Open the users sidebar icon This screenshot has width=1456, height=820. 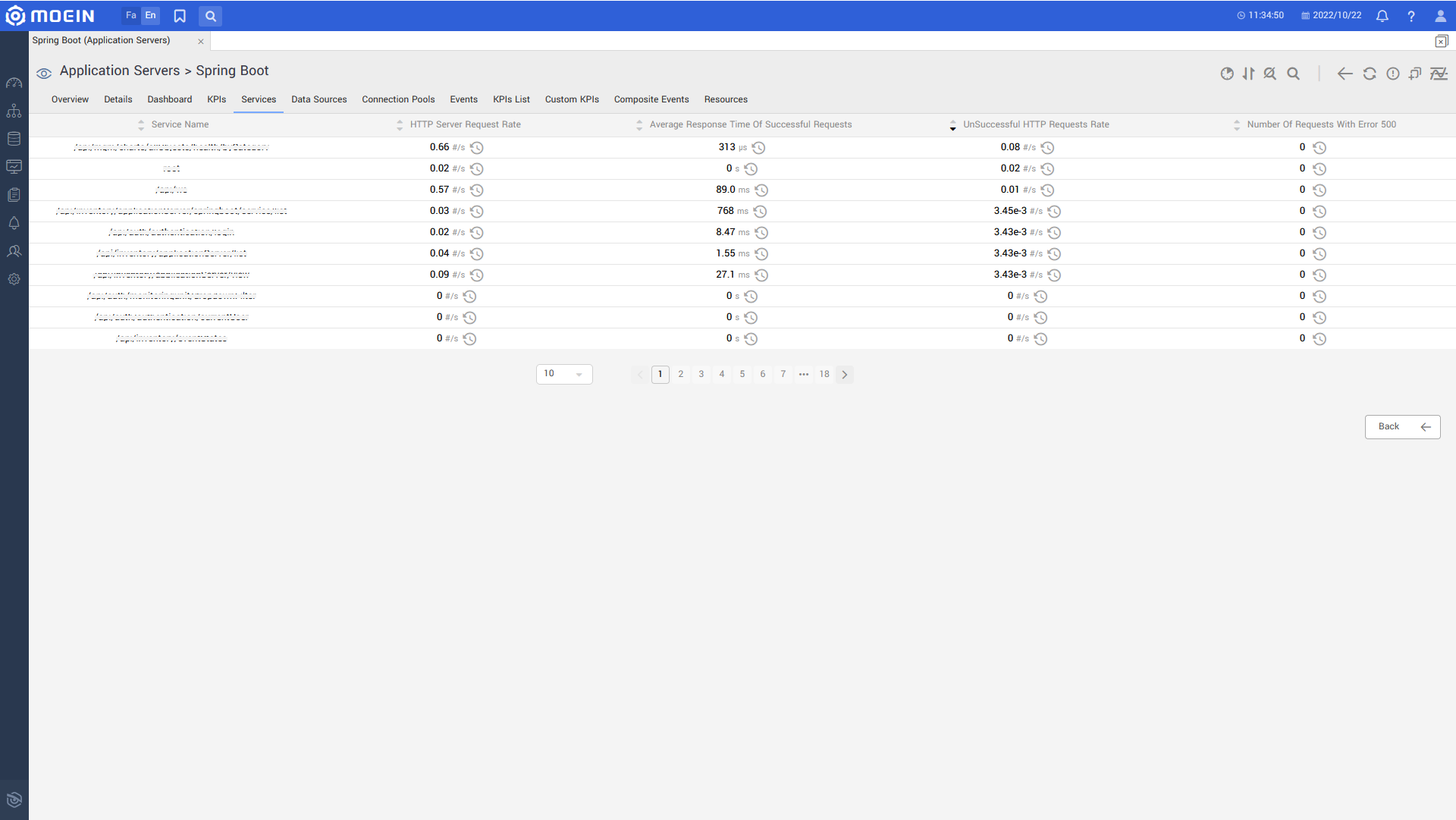click(14, 251)
